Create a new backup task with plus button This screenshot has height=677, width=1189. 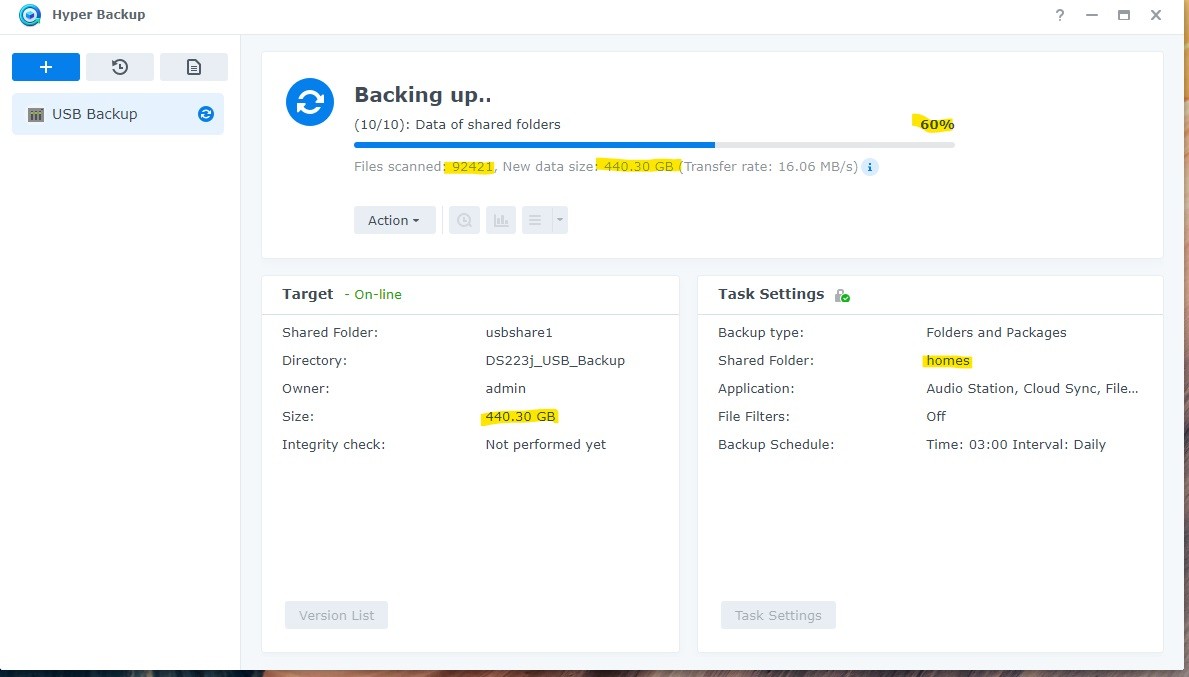(45, 66)
